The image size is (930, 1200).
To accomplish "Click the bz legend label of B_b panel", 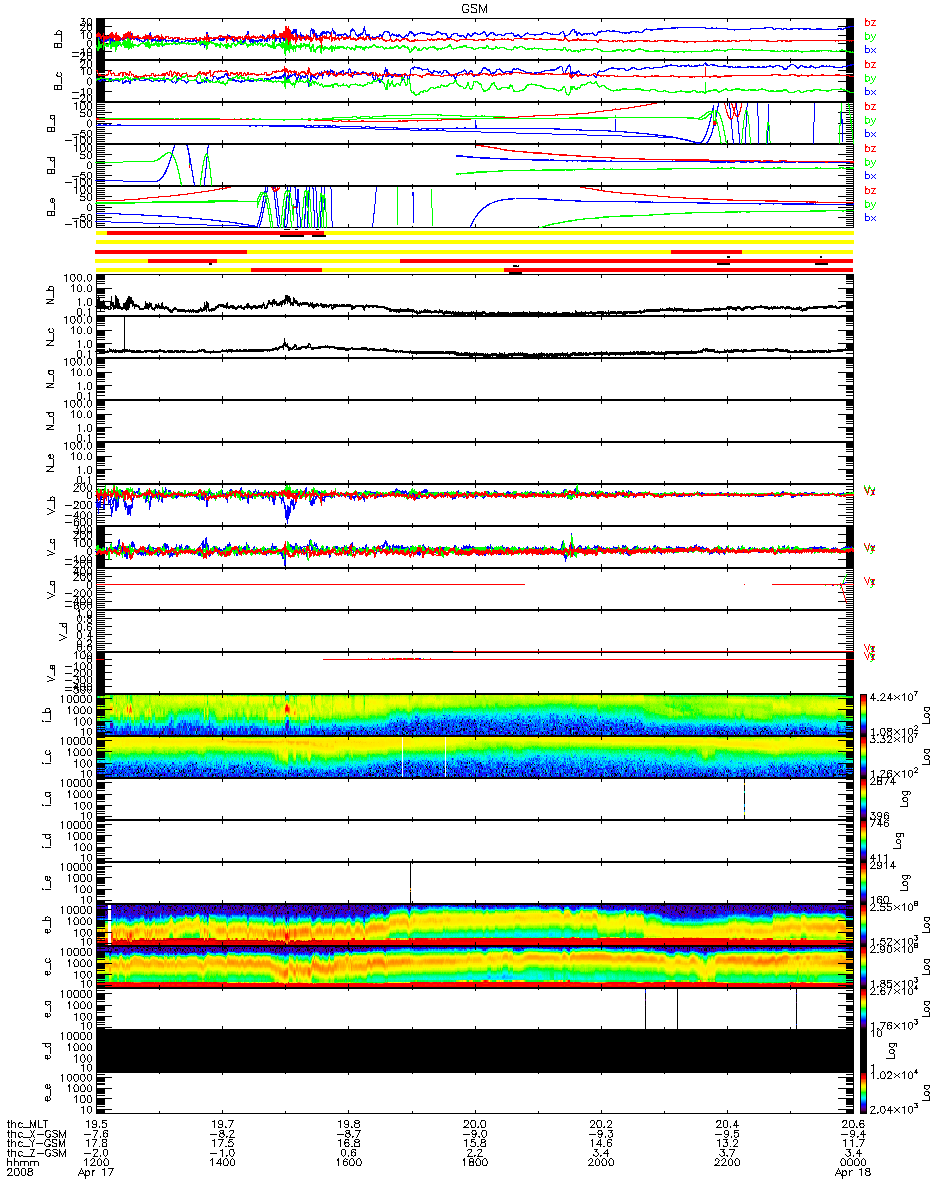I will pos(870,22).
